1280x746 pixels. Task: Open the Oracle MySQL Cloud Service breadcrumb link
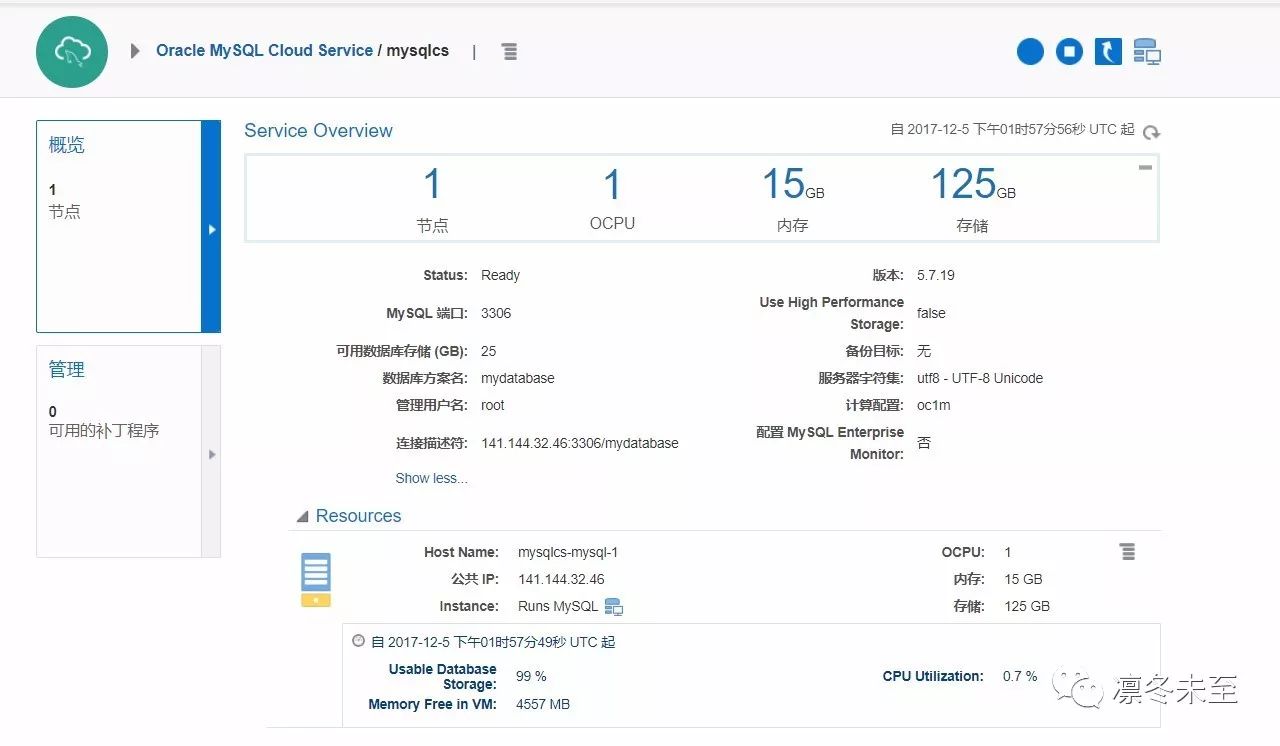tap(264, 50)
